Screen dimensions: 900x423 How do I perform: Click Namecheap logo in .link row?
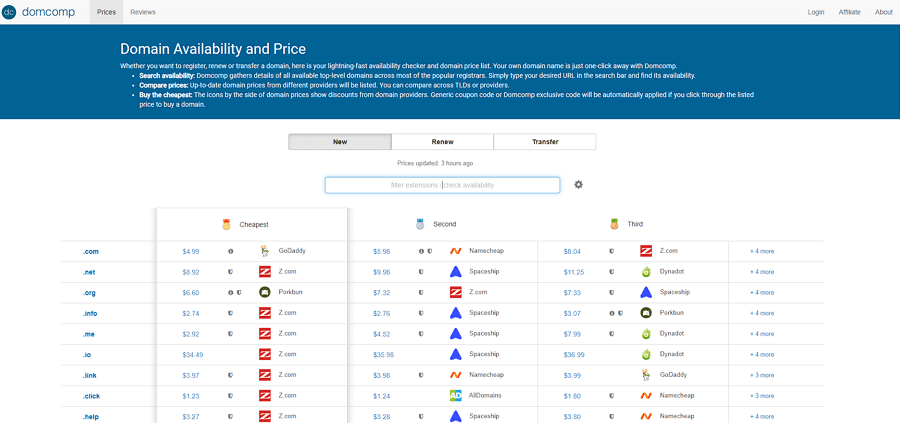coord(456,375)
